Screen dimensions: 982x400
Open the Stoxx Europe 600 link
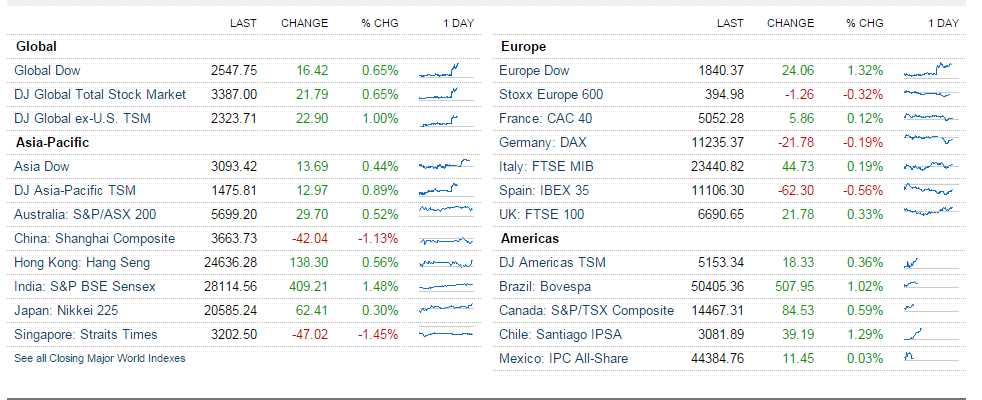(x=551, y=94)
